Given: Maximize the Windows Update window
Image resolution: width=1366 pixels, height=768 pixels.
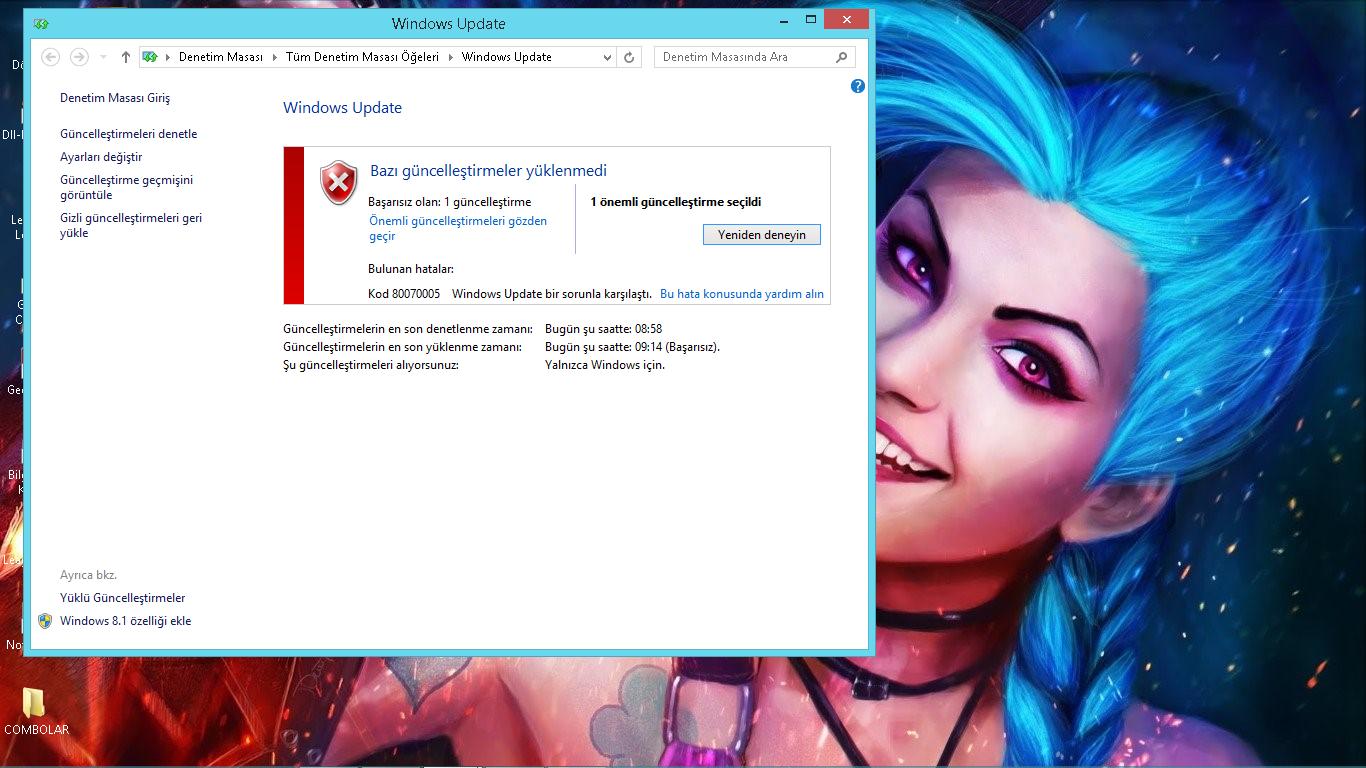Looking at the screenshot, I should (x=811, y=20).
